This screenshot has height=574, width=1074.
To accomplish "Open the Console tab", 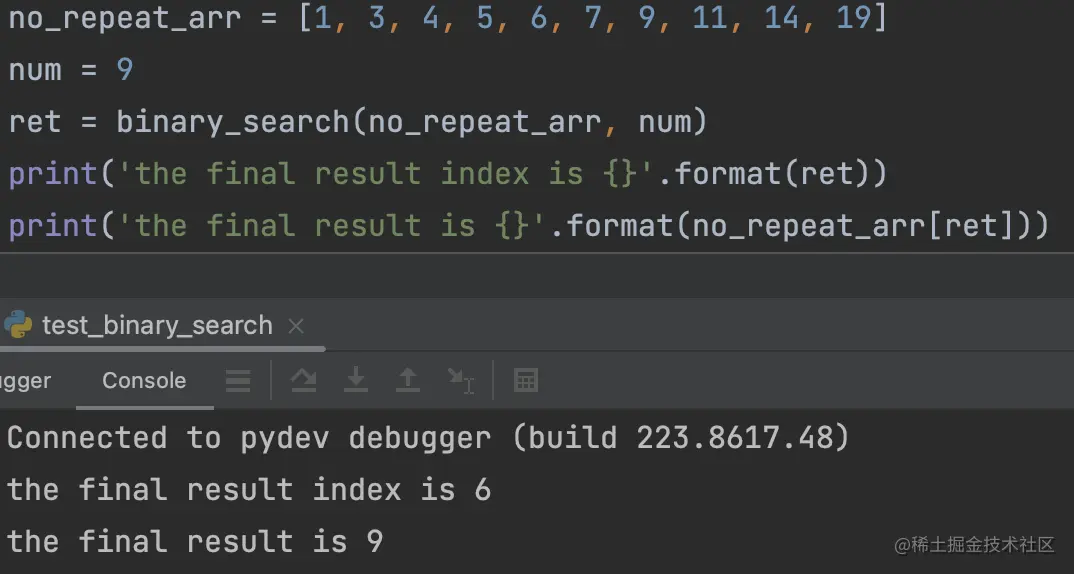I will point(144,380).
